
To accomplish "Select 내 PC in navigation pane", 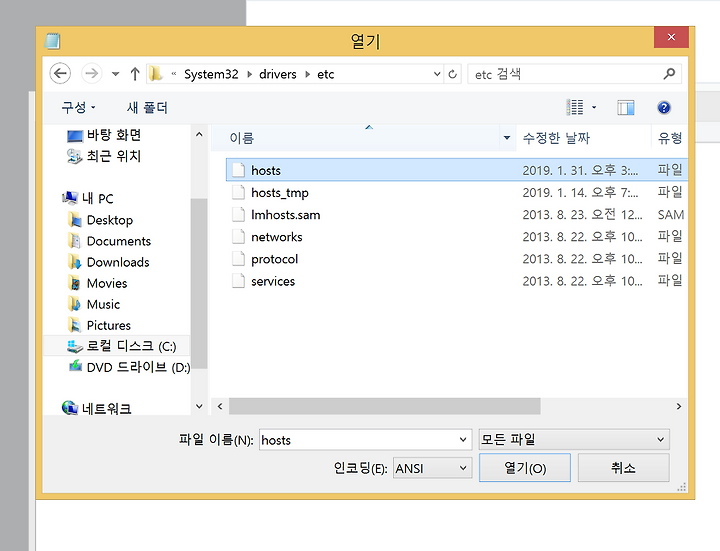I will tap(87, 198).
